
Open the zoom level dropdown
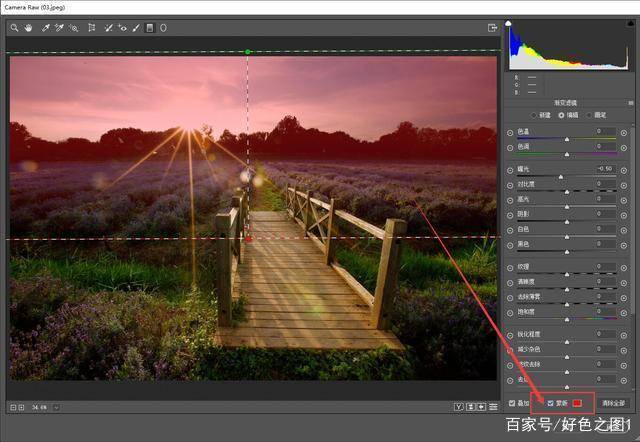coord(57,407)
